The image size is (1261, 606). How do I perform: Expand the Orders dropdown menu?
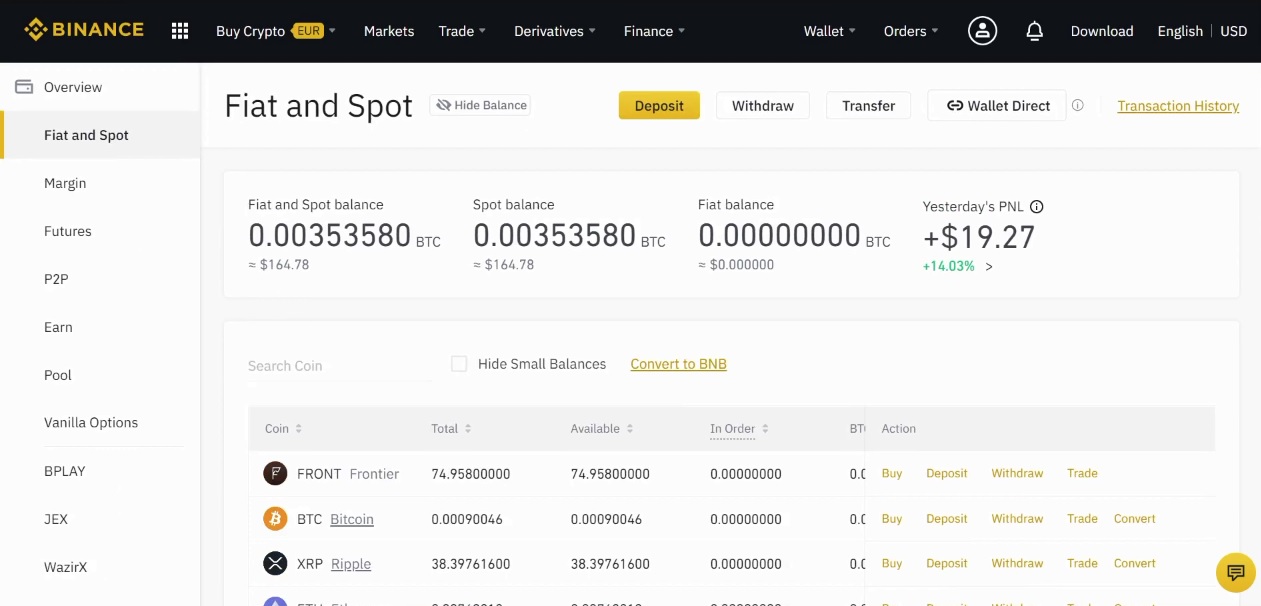pos(911,31)
